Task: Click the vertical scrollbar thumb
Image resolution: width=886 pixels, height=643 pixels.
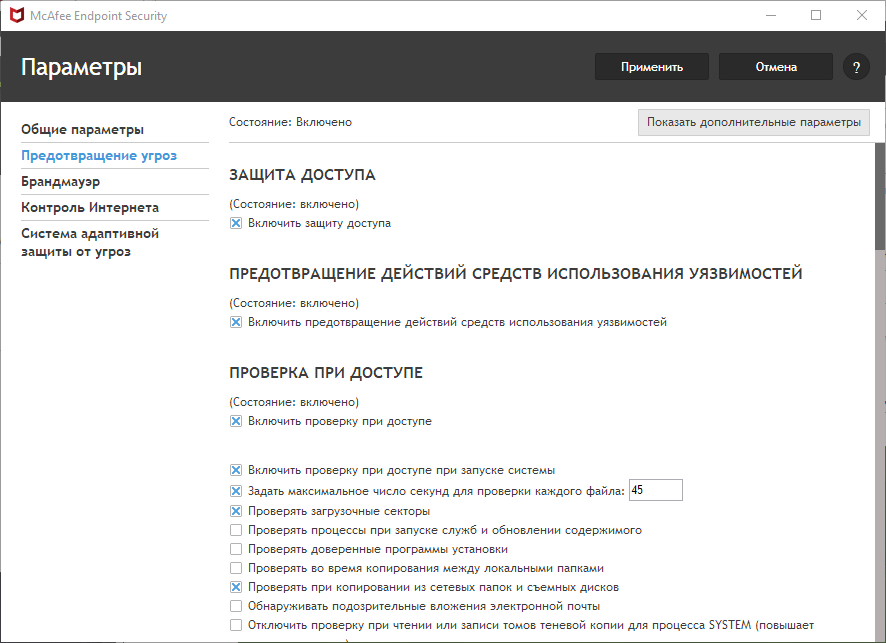Action: coord(880,197)
